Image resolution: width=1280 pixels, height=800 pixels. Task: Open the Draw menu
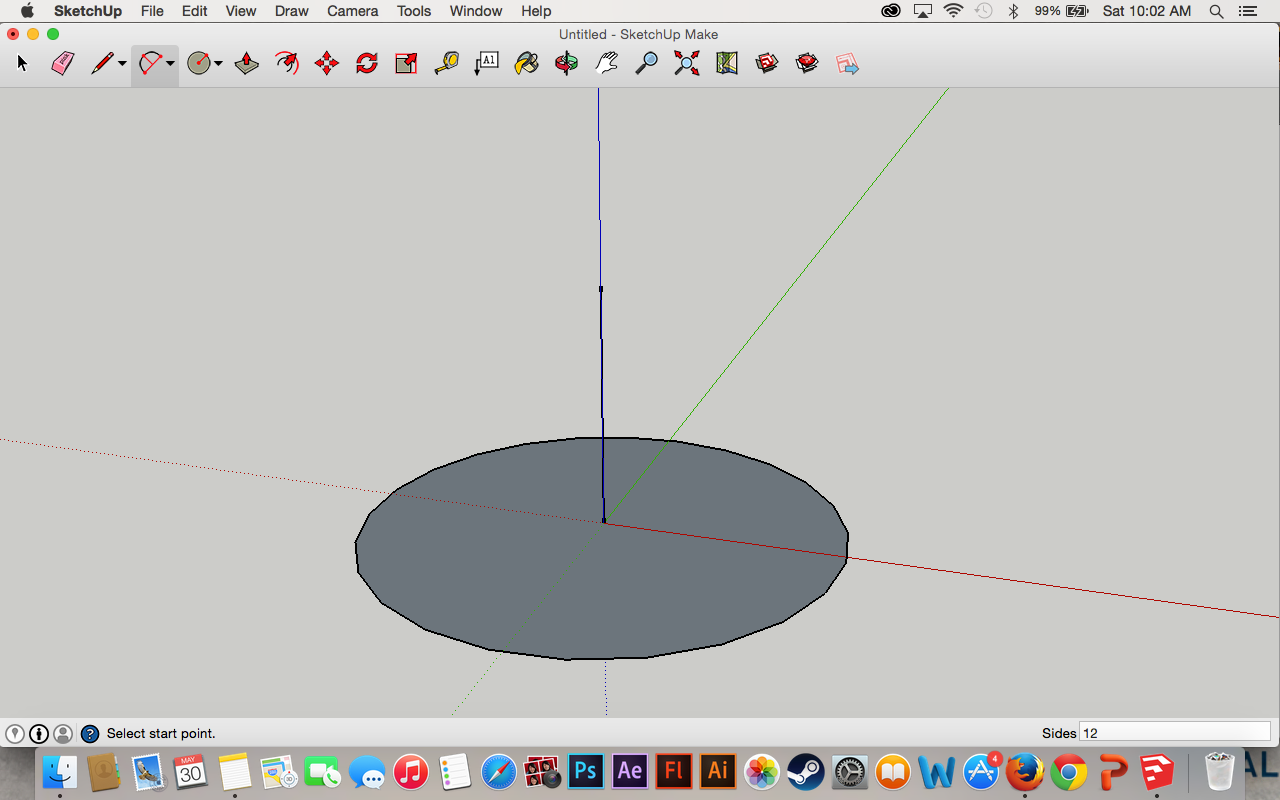(291, 11)
